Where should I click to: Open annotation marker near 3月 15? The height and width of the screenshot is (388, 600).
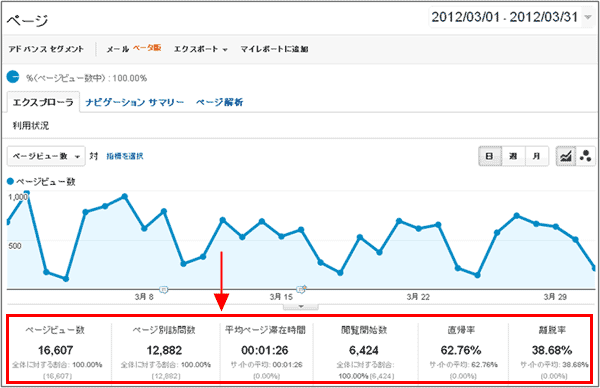(x=302, y=290)
